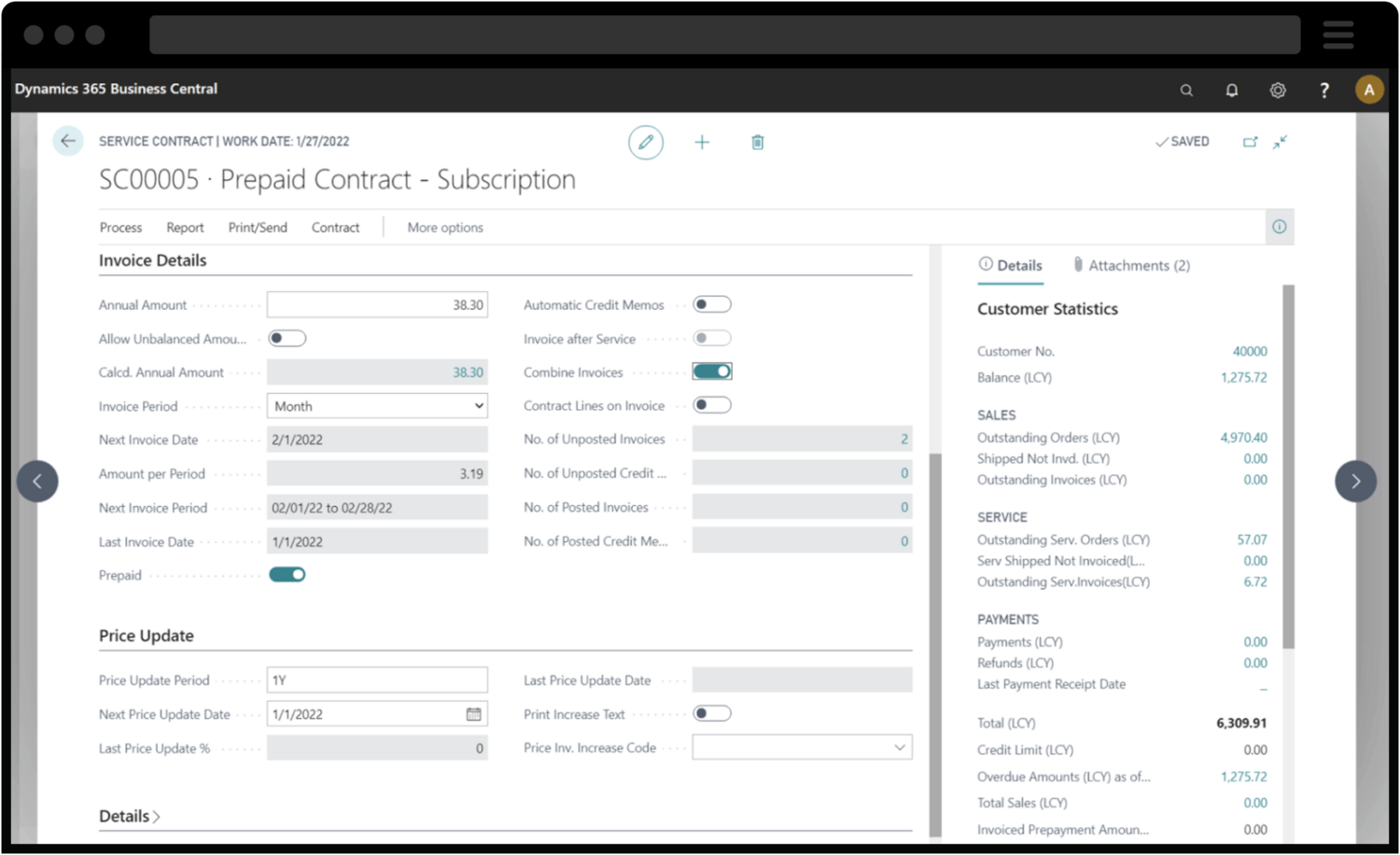Viewport: 1400px width, 855px height.
Task: Click the question mark help icon
Action: coord(1323,91)
